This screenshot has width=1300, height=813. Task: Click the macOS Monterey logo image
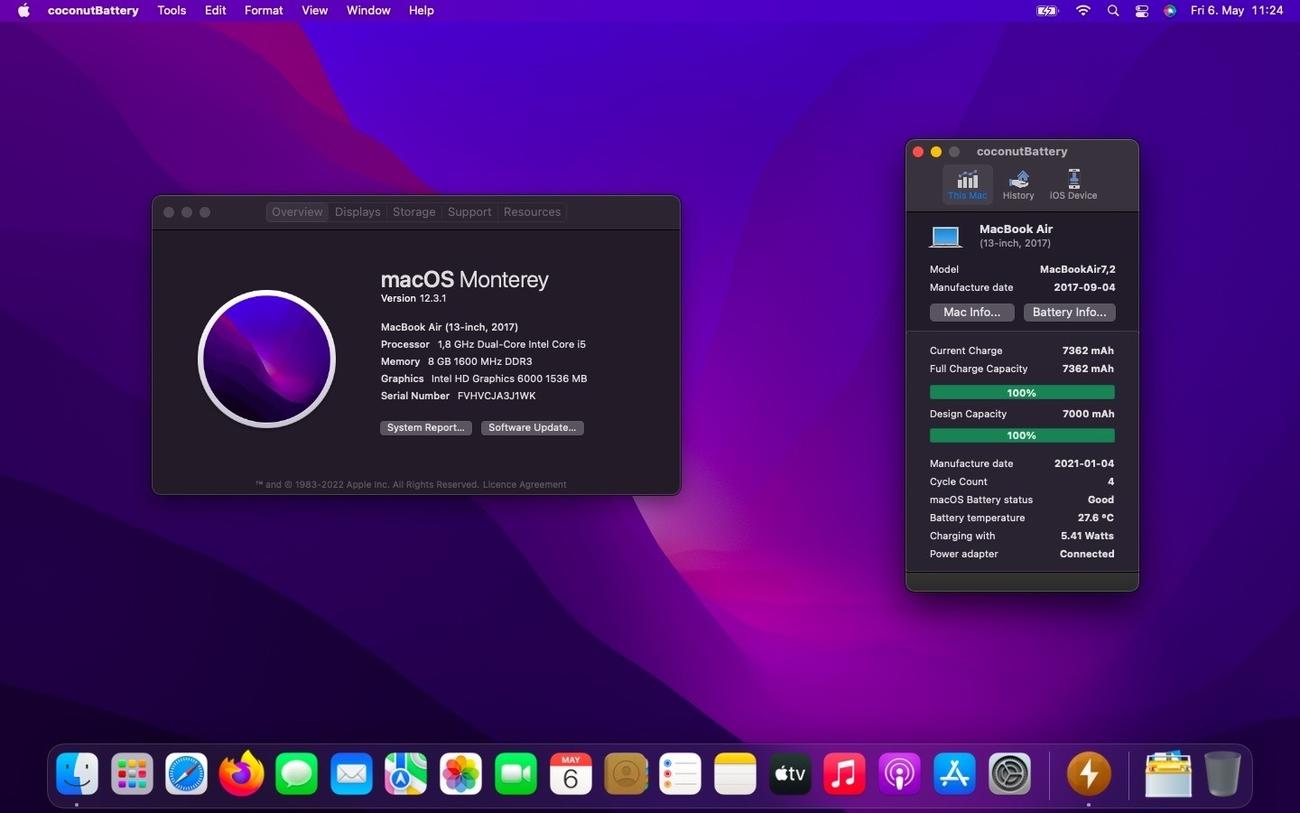[x=266, y=359]
